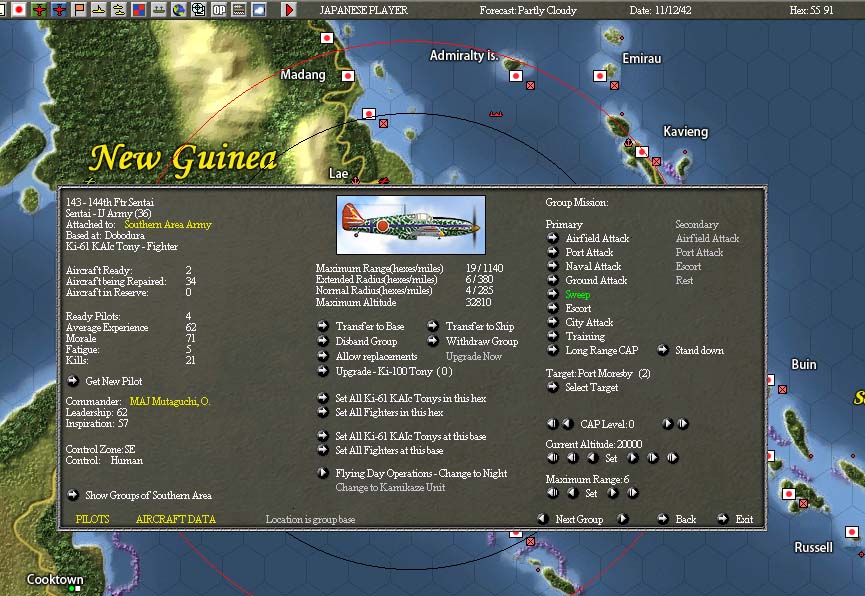Click the brown list panel toolbar icon
Image resolution: width=865 pixels, height=596 pixels.
pyautogui.click(x=239, y=9)
